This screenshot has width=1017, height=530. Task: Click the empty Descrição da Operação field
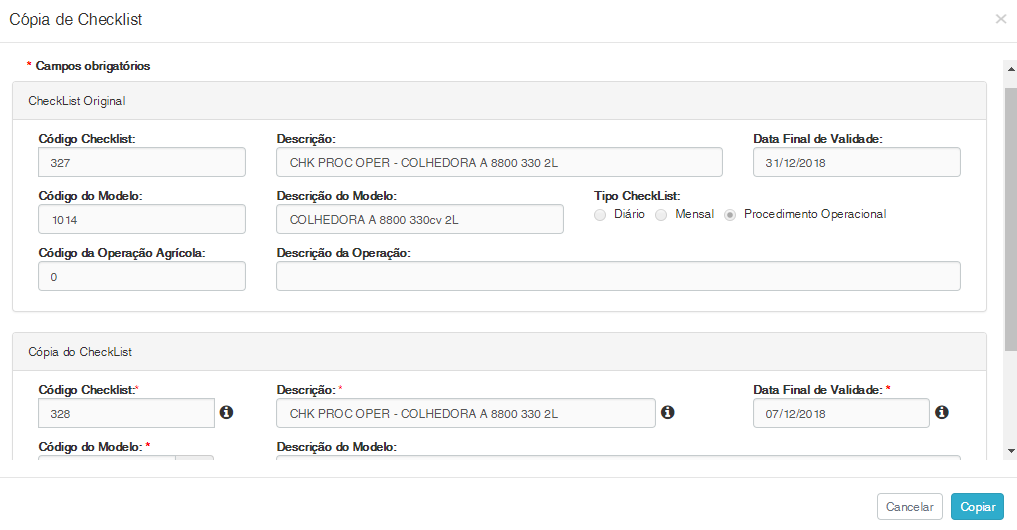[618, 276]
